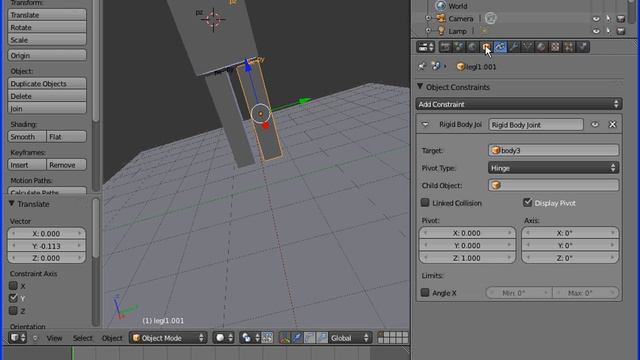Open the Select menu in viewport header
This screenshot has width=640, height=360.
(82, 338)
